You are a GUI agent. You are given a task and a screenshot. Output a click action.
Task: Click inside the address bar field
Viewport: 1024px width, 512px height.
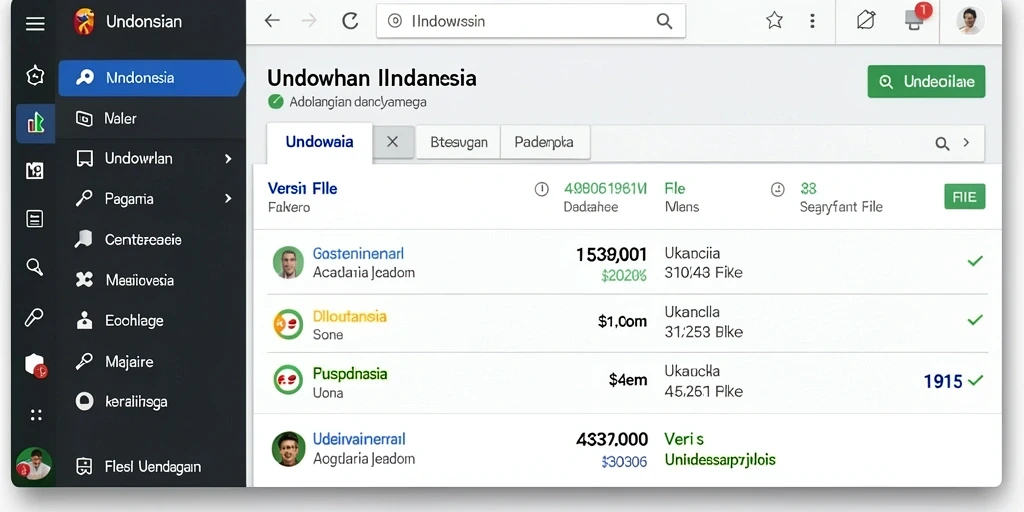coord(531,22)
